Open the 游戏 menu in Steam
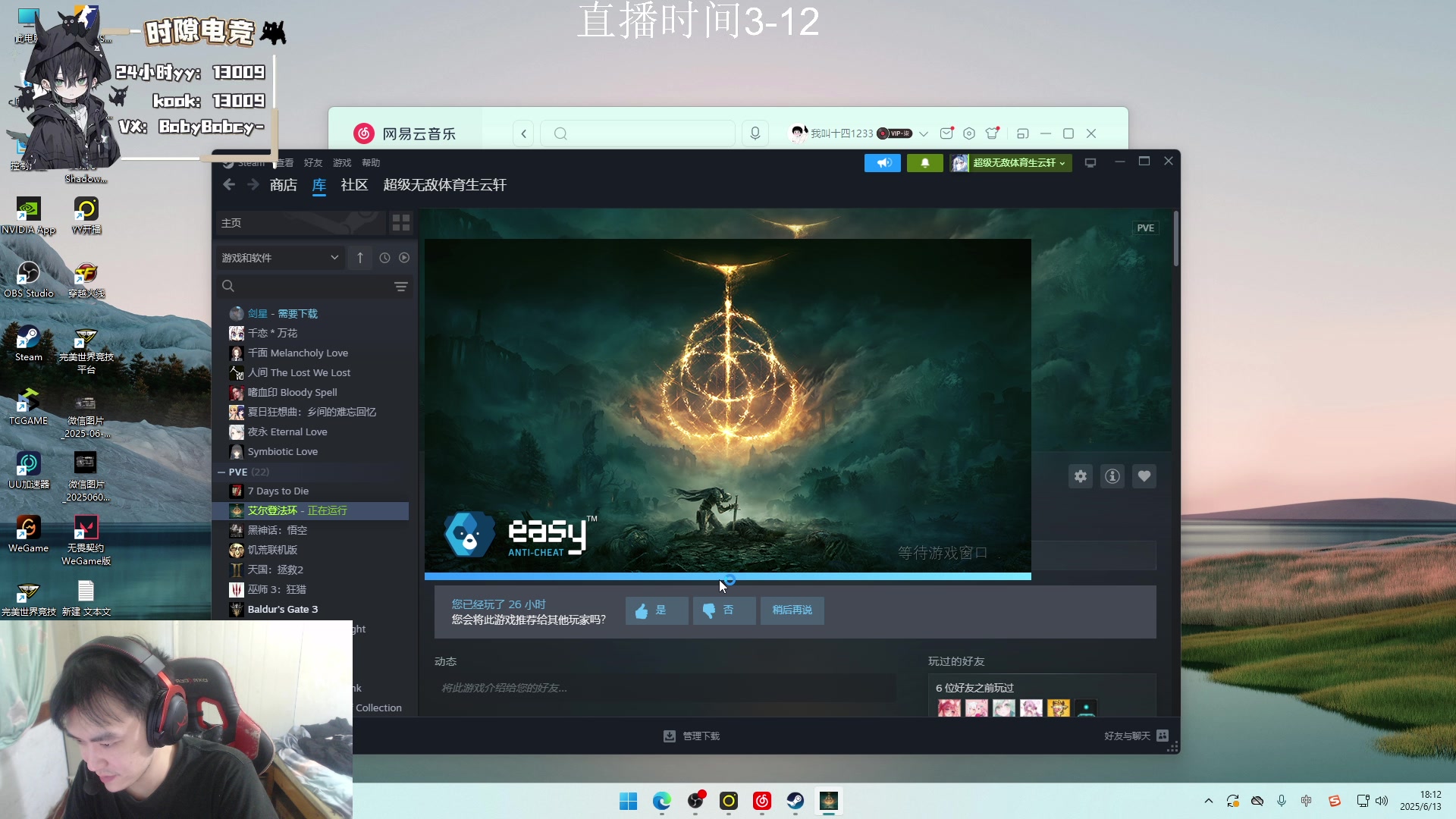1456x819 pixels. click(x=342, y=163)
